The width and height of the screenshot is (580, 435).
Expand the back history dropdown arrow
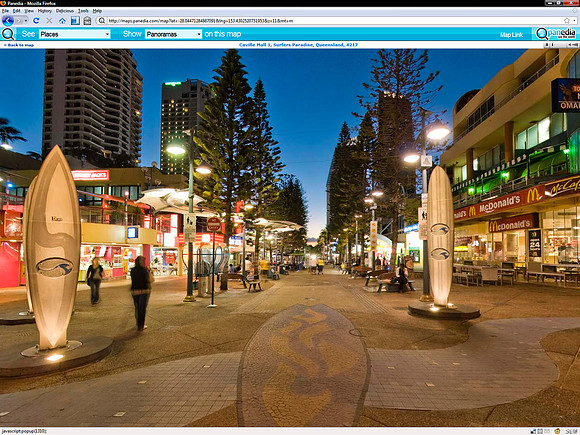click(25, 21)
